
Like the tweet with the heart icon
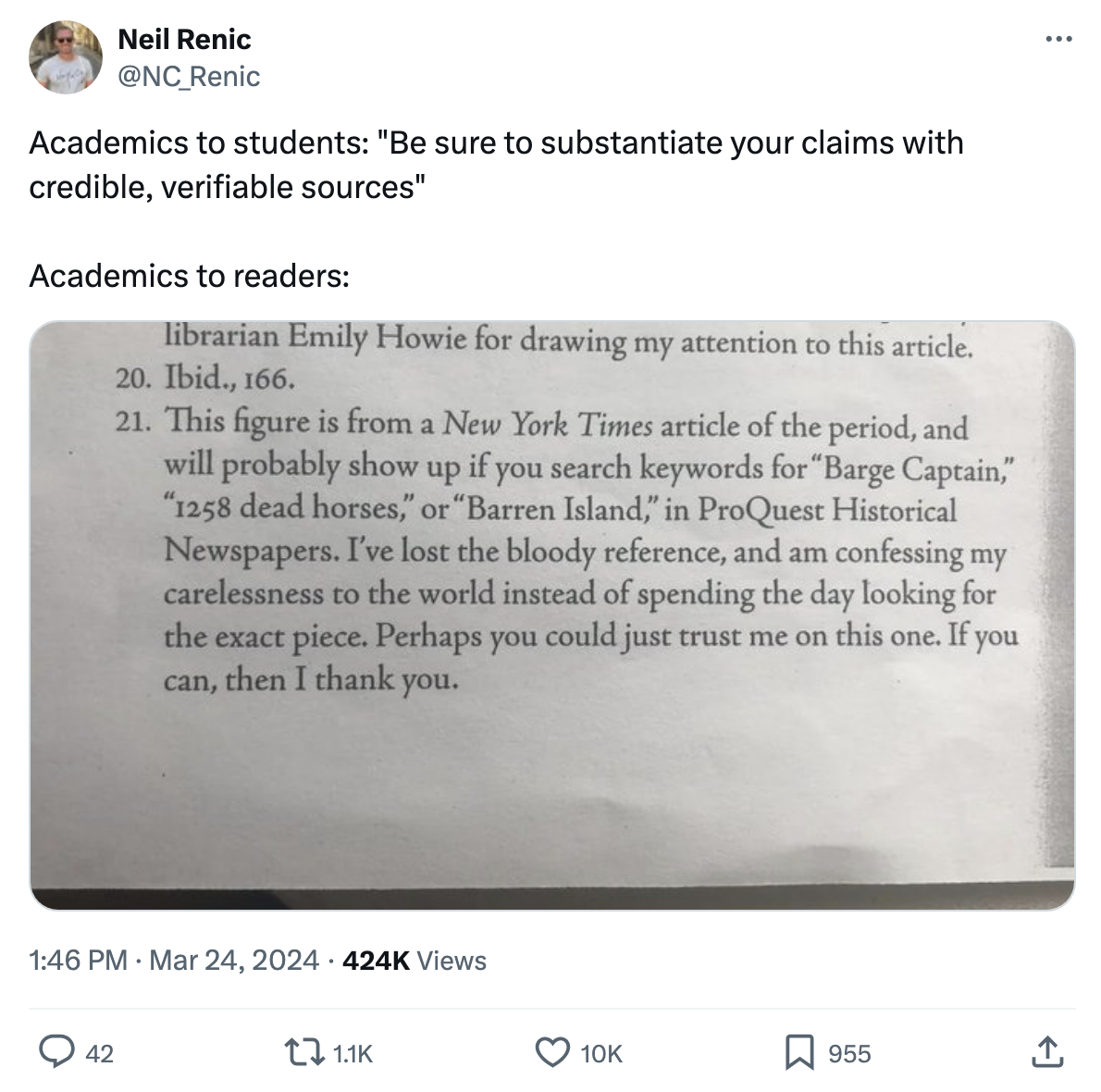(552, 1052)
